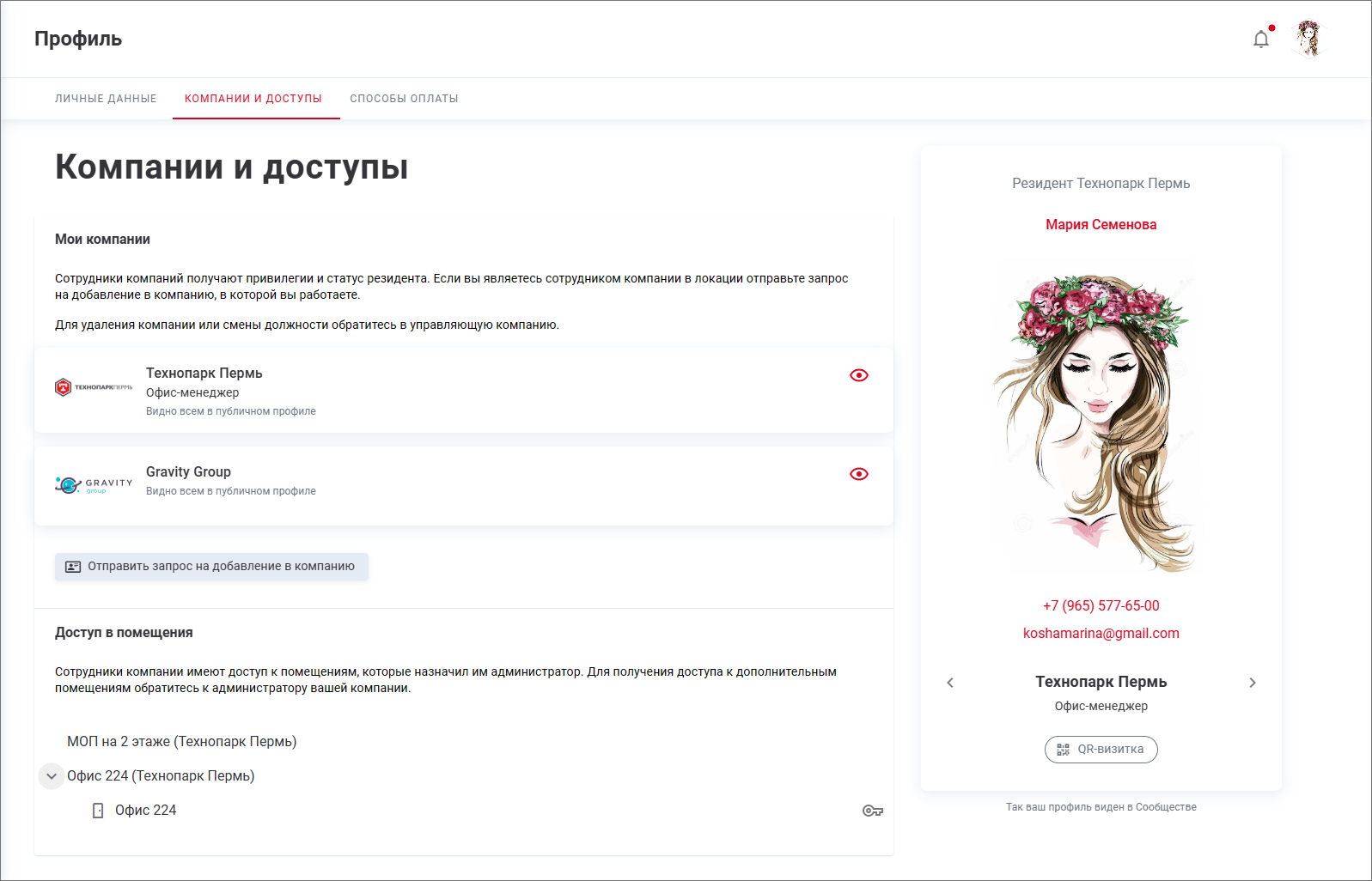This screenshot has width=1372, height=881.
Task: Select the Компании и доступы tab
Action: (x=253, y=99)
